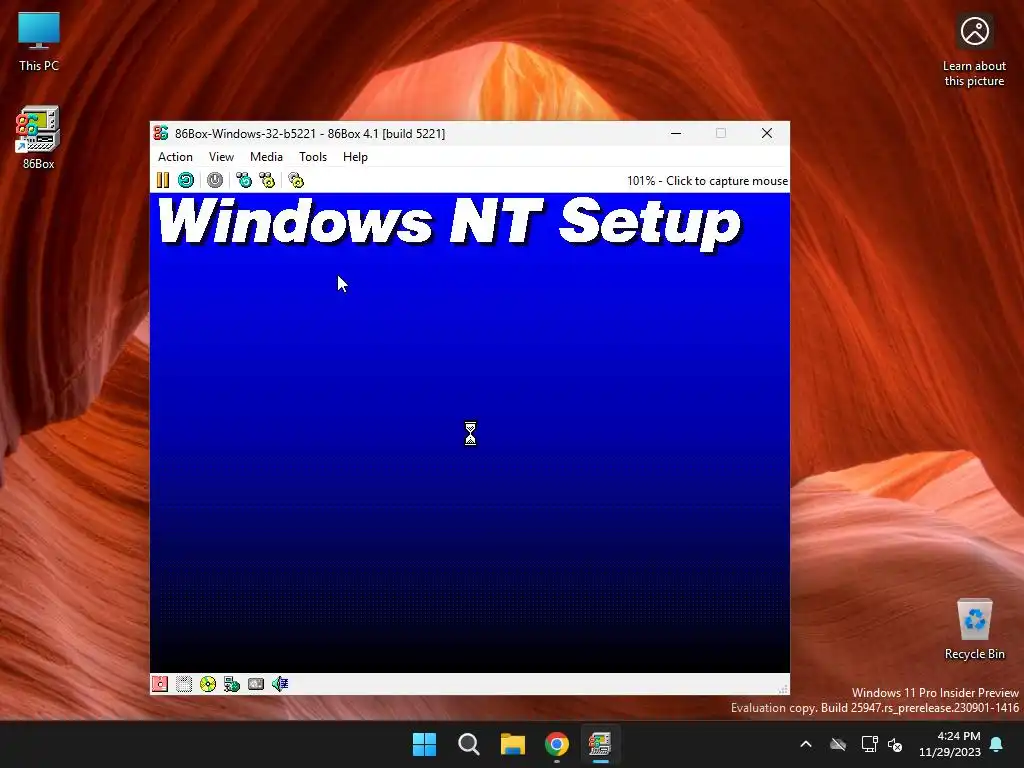Click the CD-ROM disc status bar icon

click(208, 684)
